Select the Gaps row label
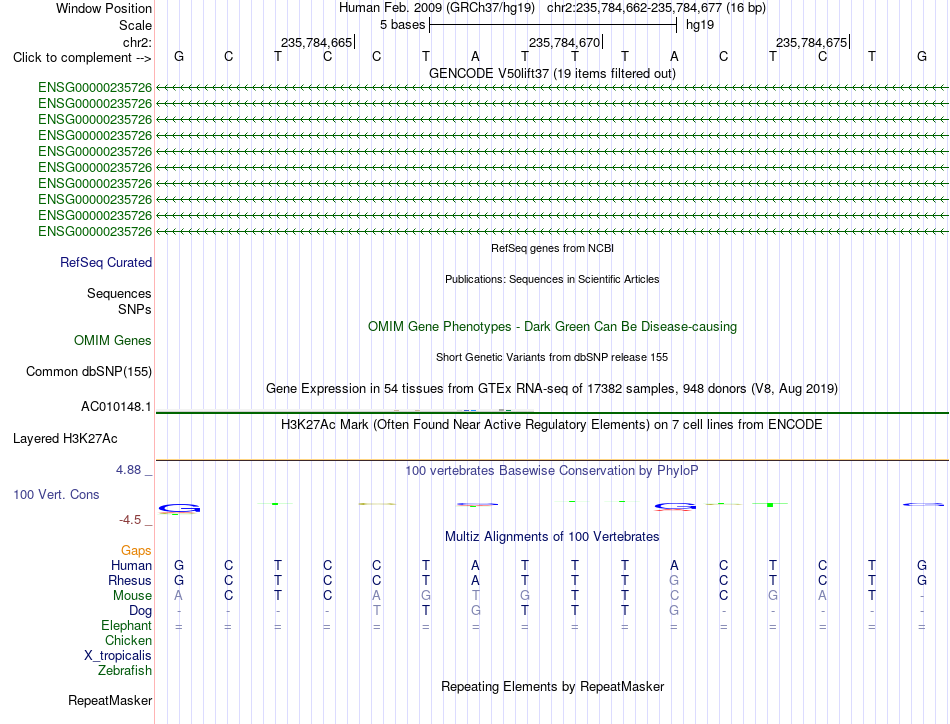The height and width of the screenshot is (724, 950). [x=136, y=550]
